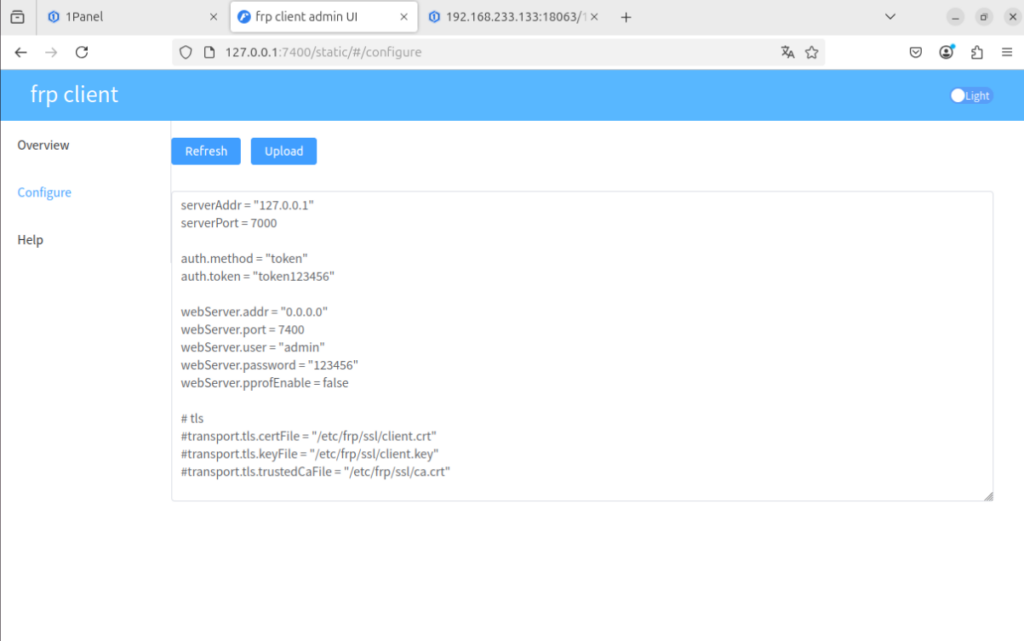This screenshot has height=641, width=1024.
Task: Click the Refresh button
Action: point(206,151)
